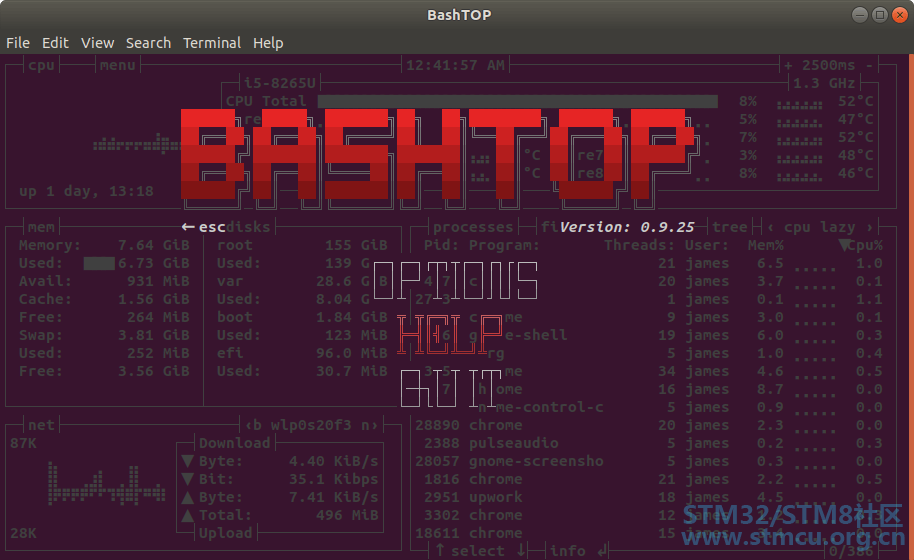Click the select down arrow
This screenshot has width=914, height=560.
[x=521, y=551]
